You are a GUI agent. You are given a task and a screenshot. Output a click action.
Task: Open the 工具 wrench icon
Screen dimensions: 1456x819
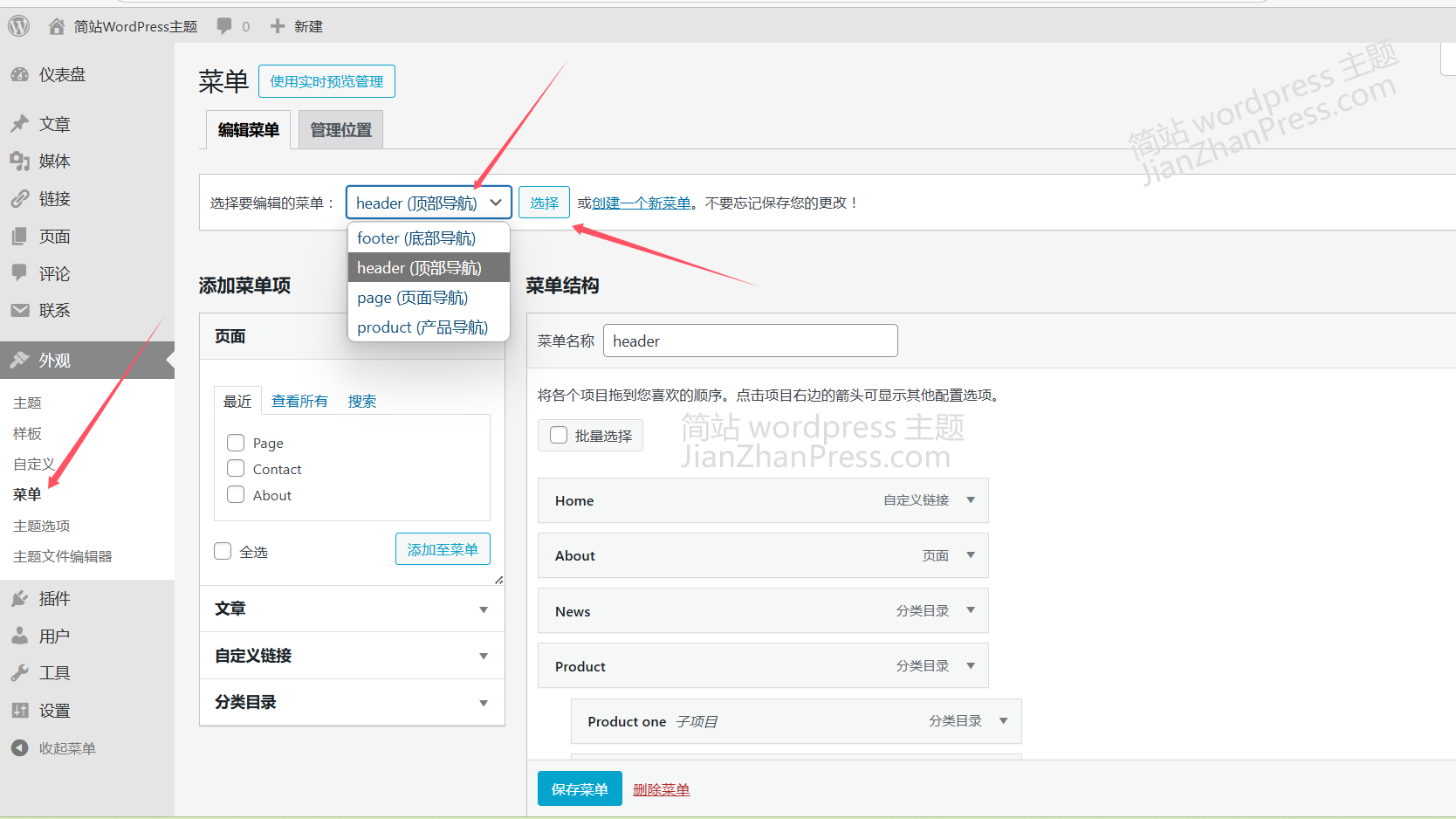20,673
